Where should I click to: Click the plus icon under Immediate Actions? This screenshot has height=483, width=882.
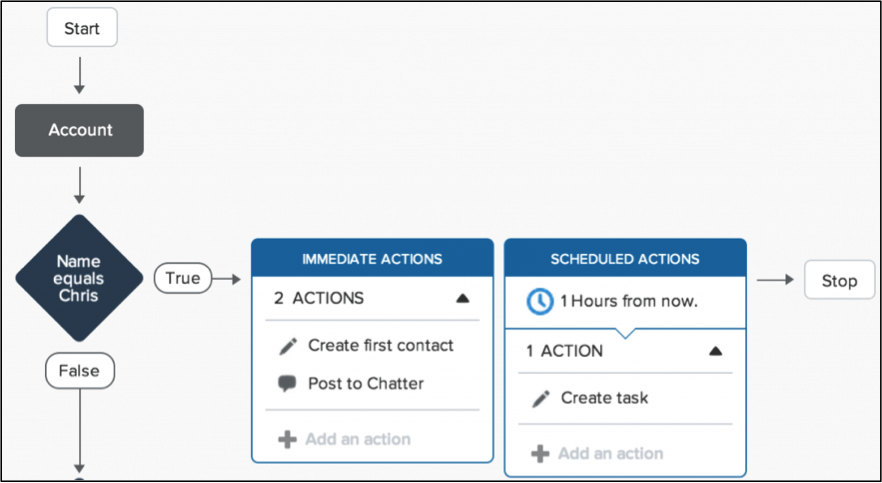(x=287, y=439)
